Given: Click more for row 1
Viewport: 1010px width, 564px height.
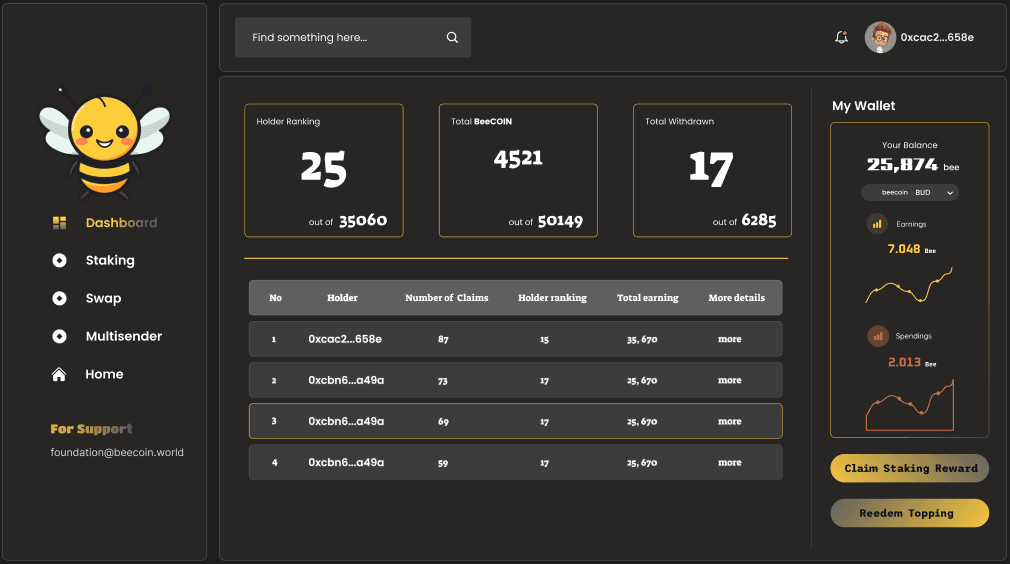Looking at the screenshot, I should click(x=729, y=339).
